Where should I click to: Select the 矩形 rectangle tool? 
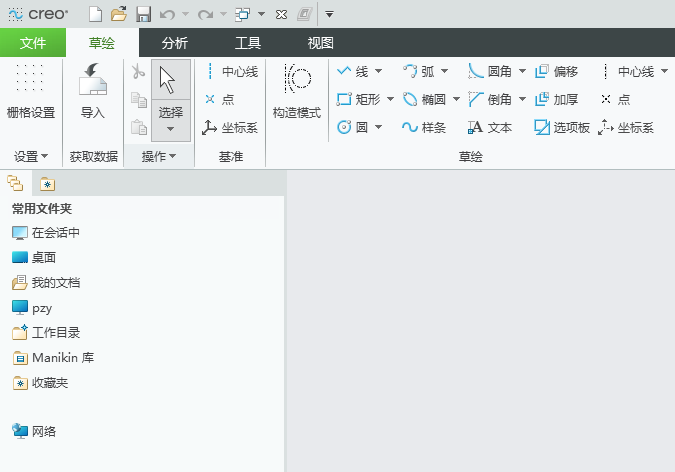pos(359,99)
